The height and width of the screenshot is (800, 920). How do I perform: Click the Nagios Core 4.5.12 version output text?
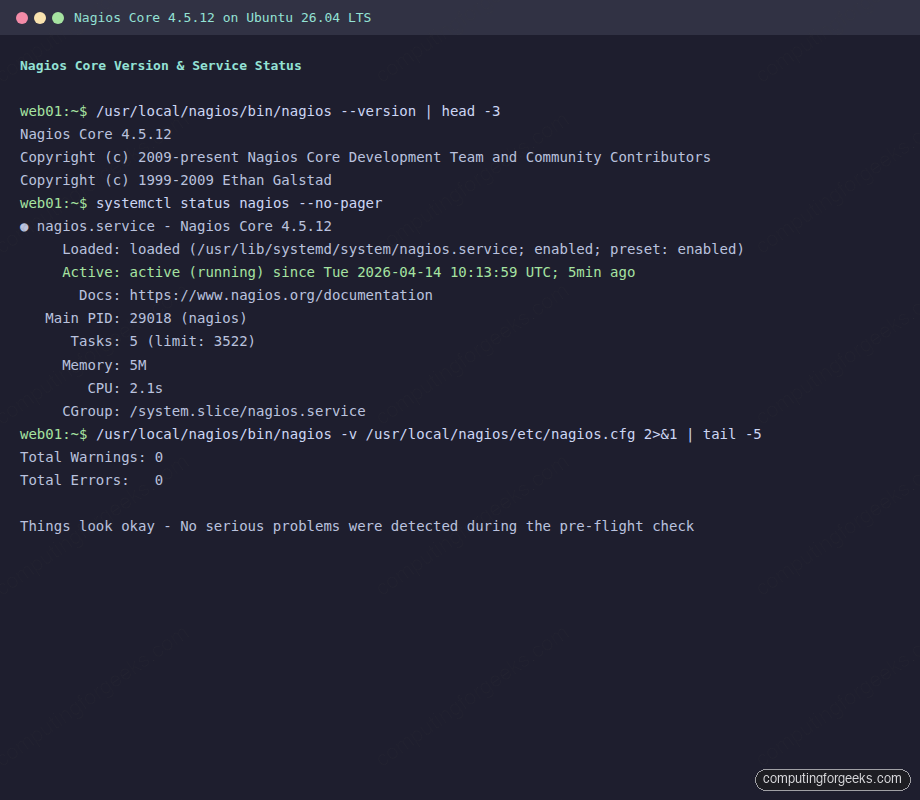(x=96, y=134)
